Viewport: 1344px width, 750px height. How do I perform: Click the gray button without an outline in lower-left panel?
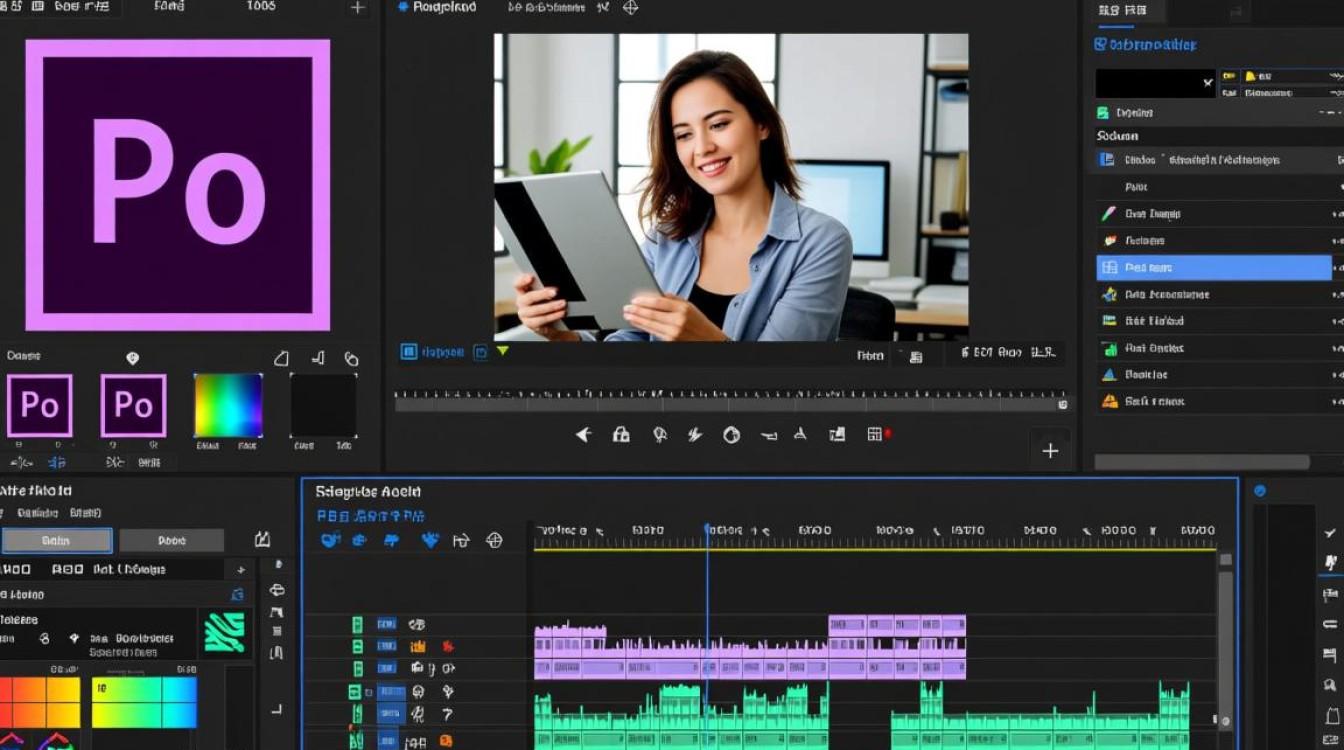point(171,541)
